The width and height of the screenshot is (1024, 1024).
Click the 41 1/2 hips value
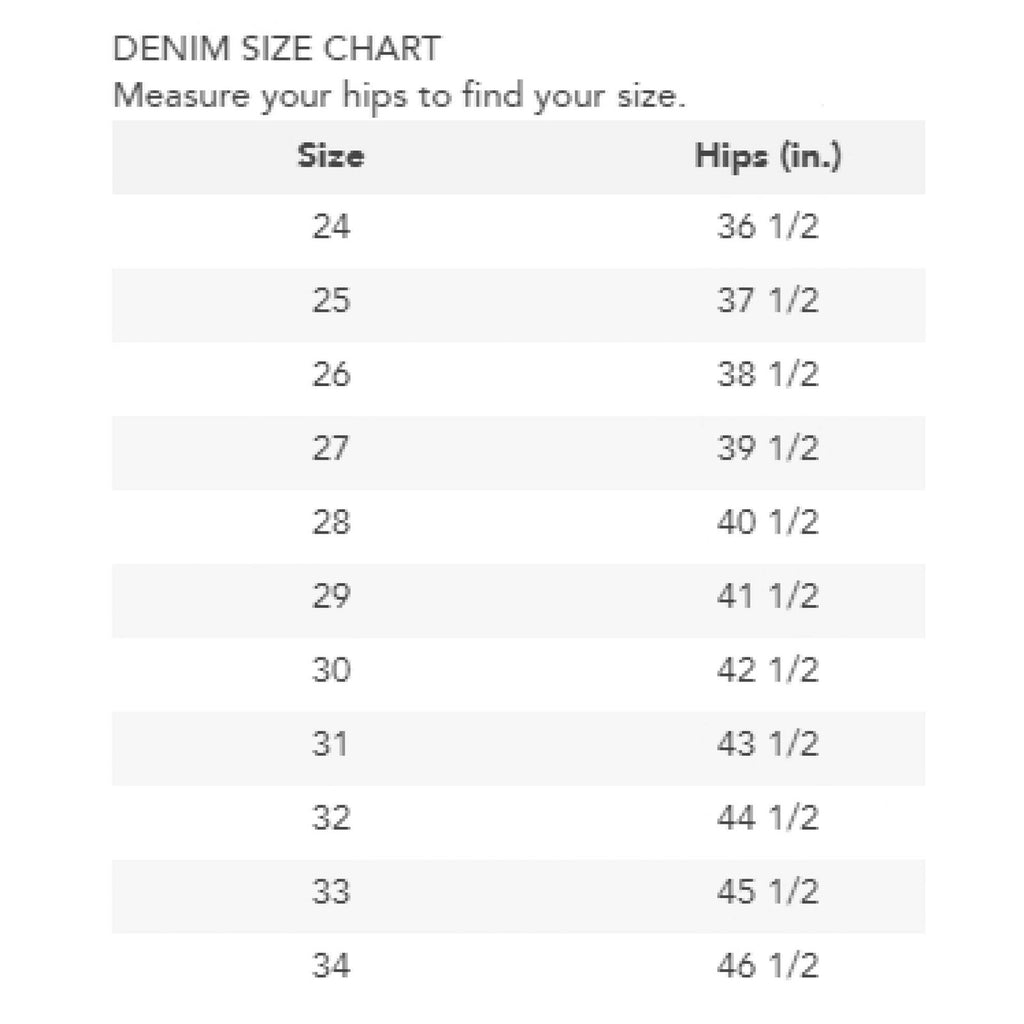click(x=767, y=597)
